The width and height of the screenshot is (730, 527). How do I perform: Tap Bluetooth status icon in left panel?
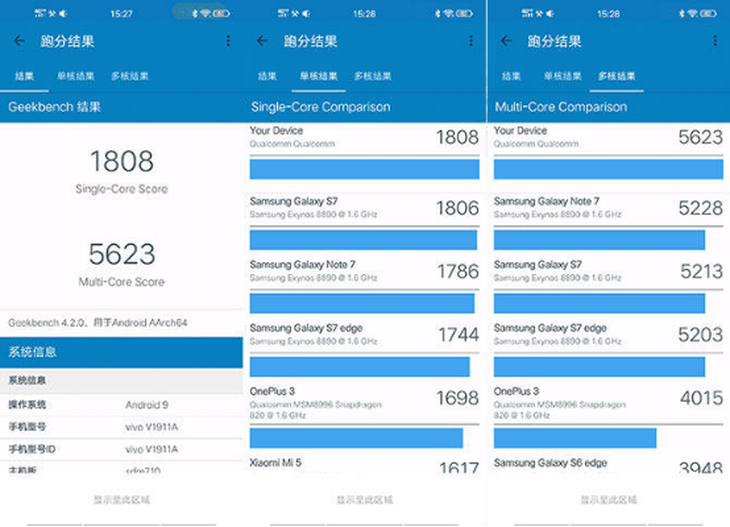195,13
